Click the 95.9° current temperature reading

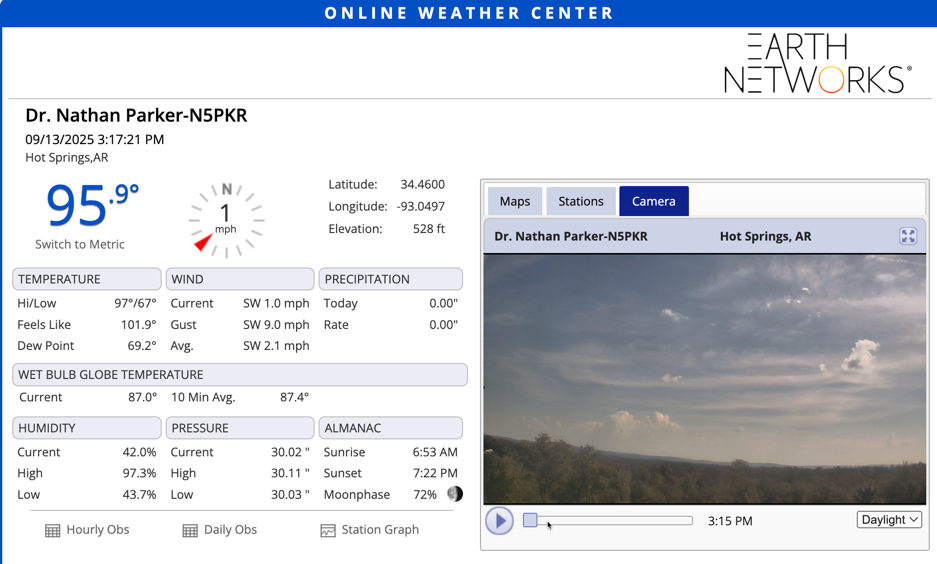point(92,205)
